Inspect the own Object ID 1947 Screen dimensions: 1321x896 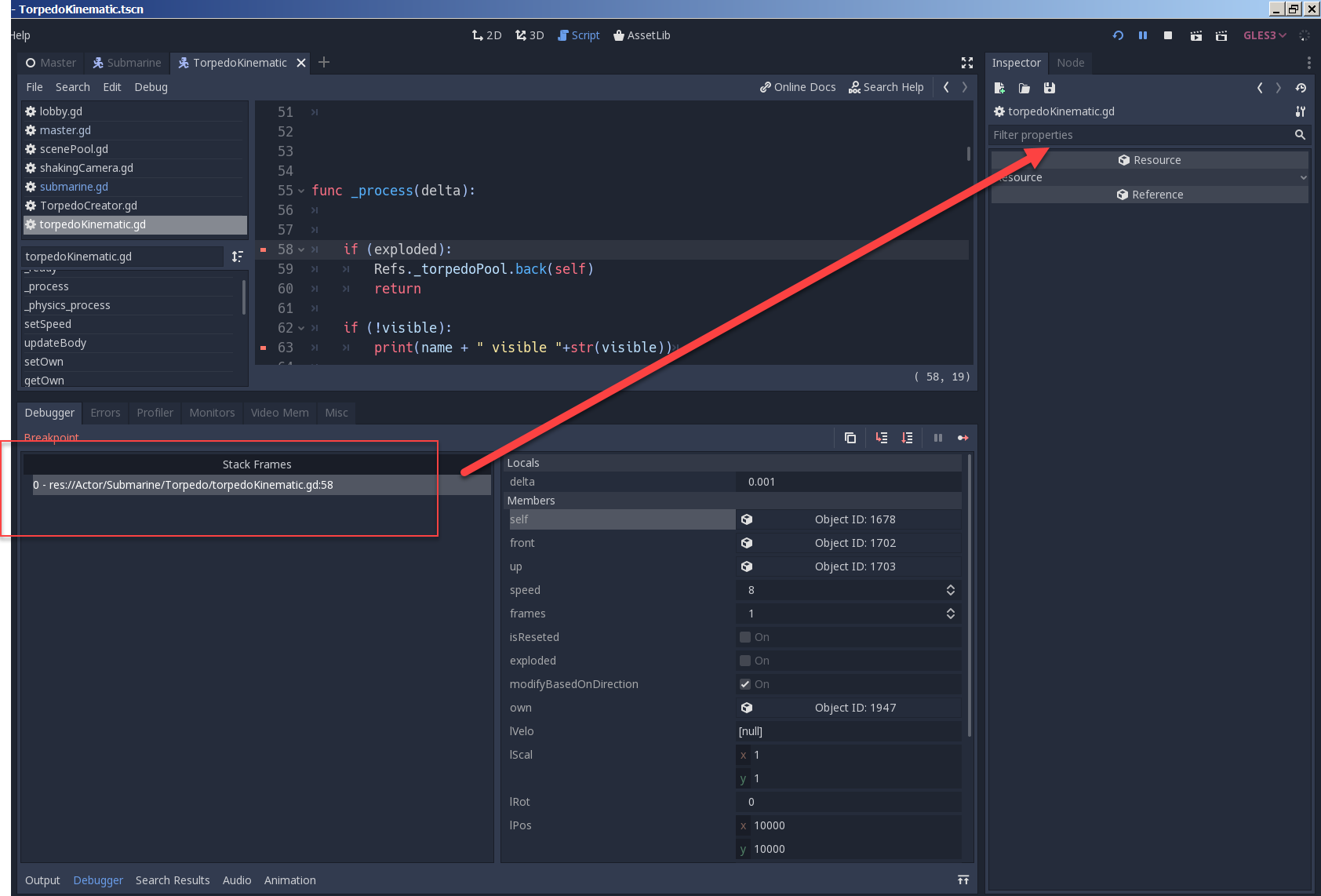pyautogui.click(x=849, y=708)
